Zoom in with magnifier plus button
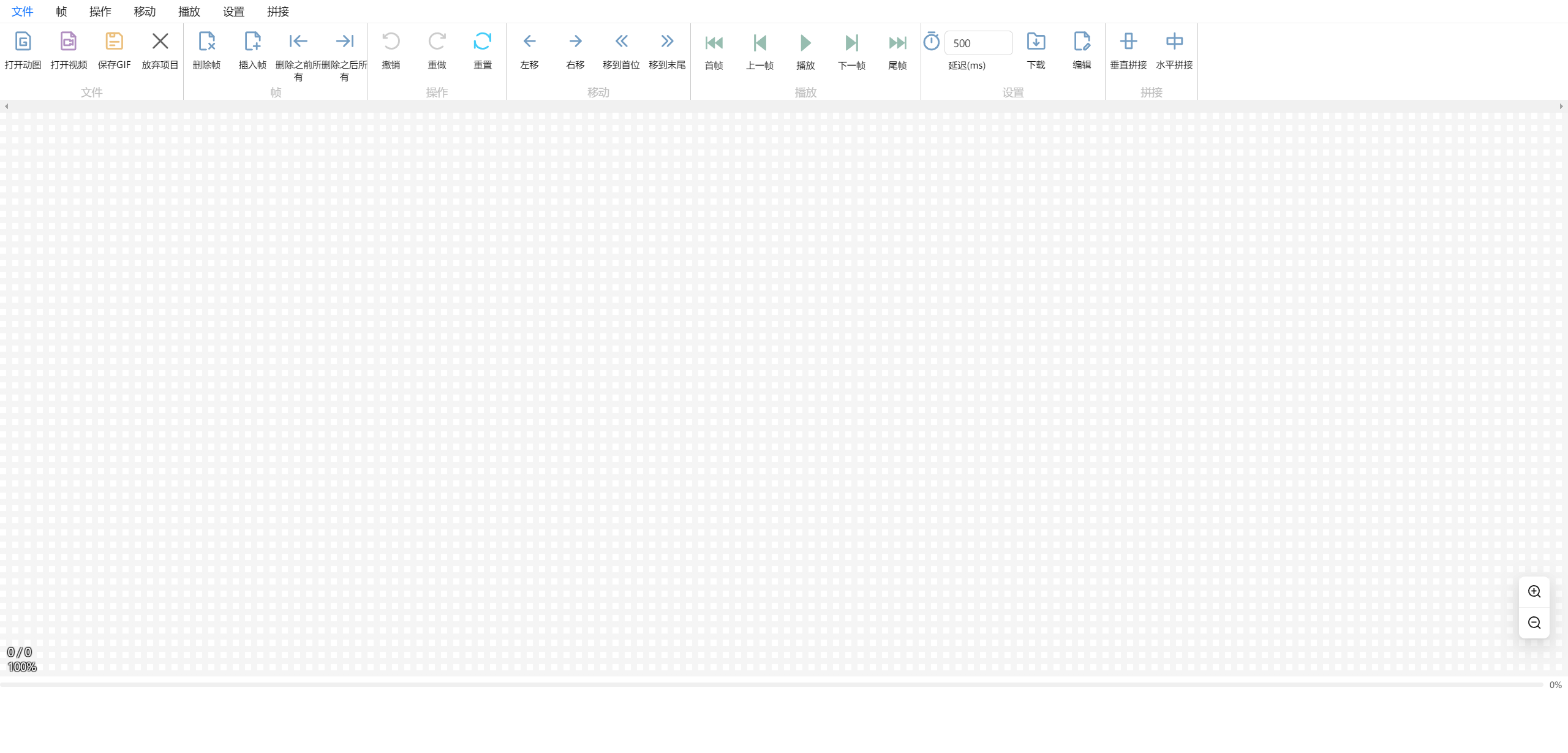The width and height of the screenshot is (1568, 753). (1534, 592)
